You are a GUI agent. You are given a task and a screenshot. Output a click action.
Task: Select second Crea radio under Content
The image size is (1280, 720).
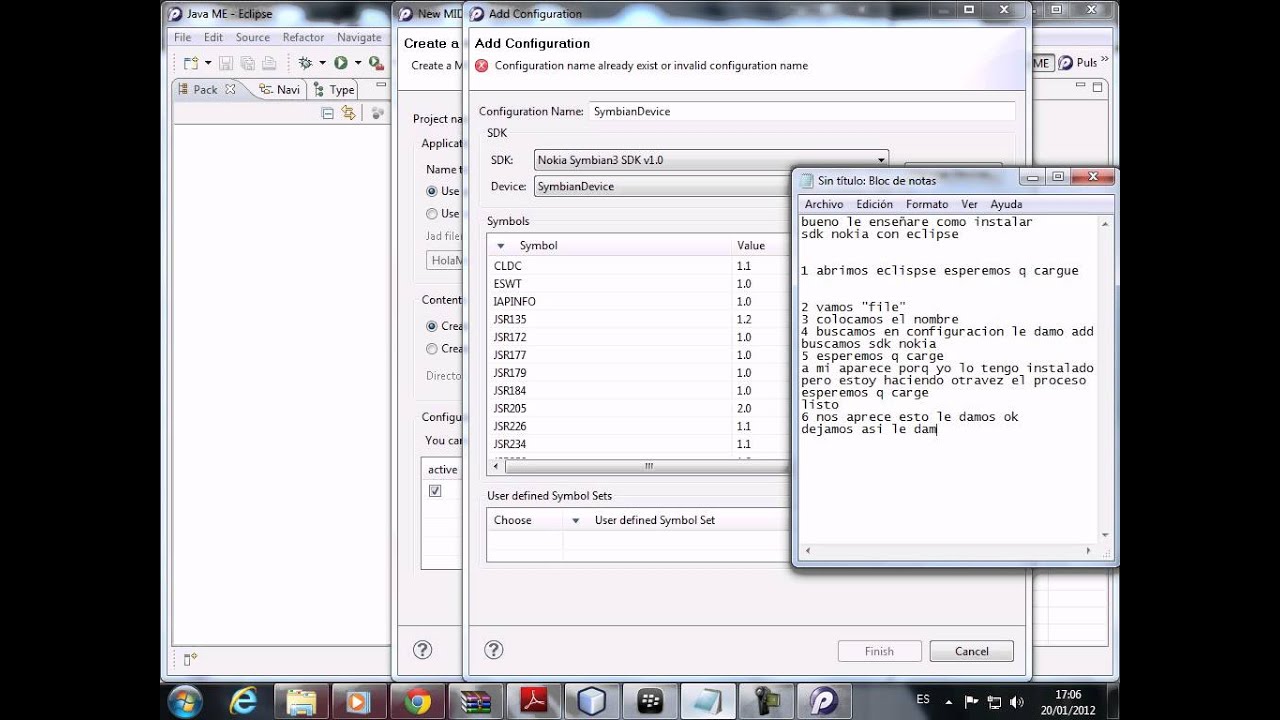click(x=432, y=349)
